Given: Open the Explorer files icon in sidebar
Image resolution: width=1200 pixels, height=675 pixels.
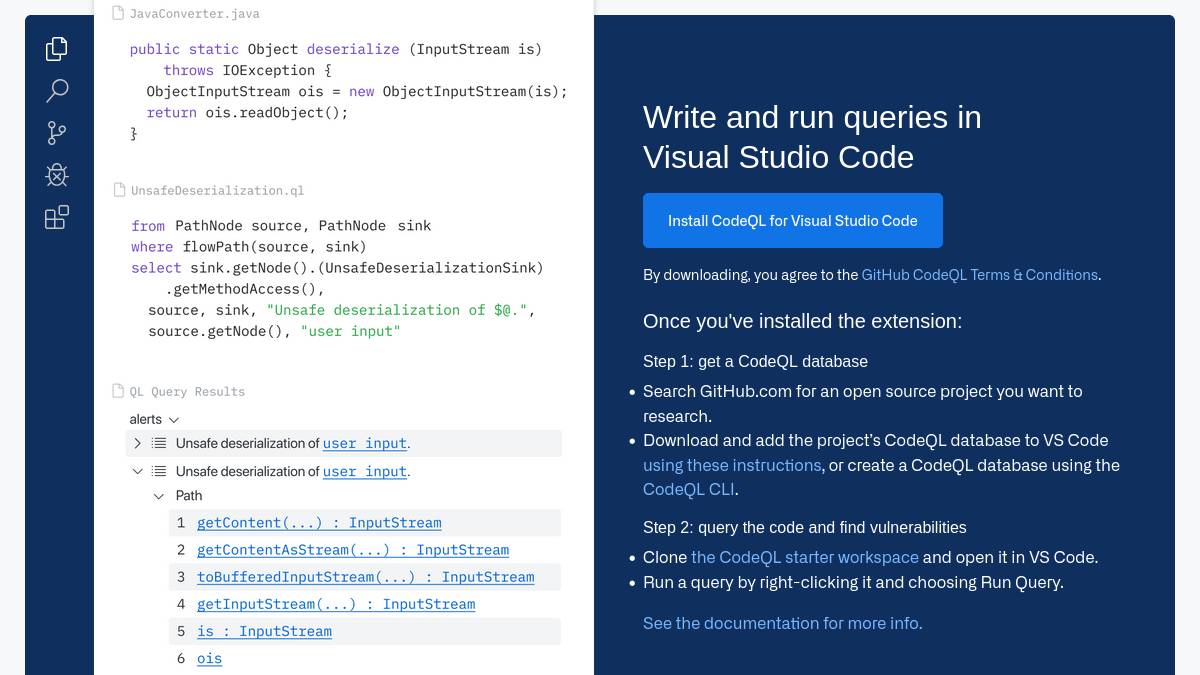Looking at the screenshot, I should coord(57,48).
